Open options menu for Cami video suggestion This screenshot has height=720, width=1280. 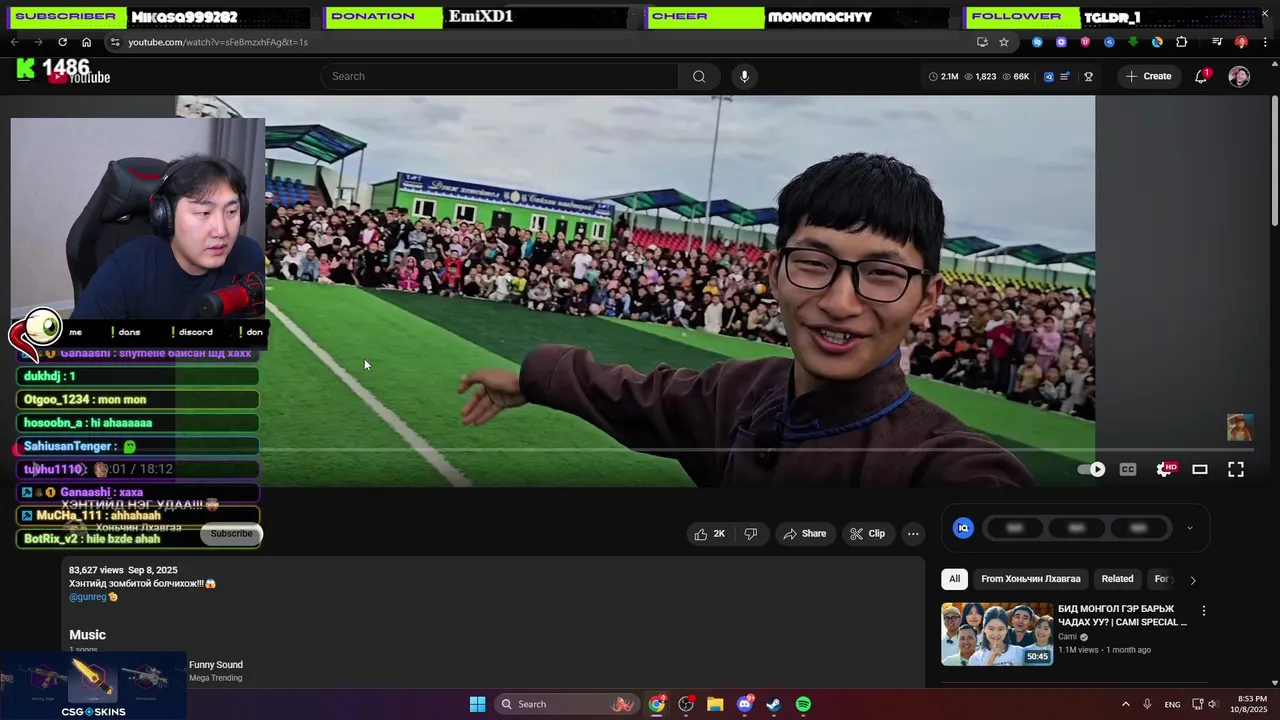(x=1204, y=611)
